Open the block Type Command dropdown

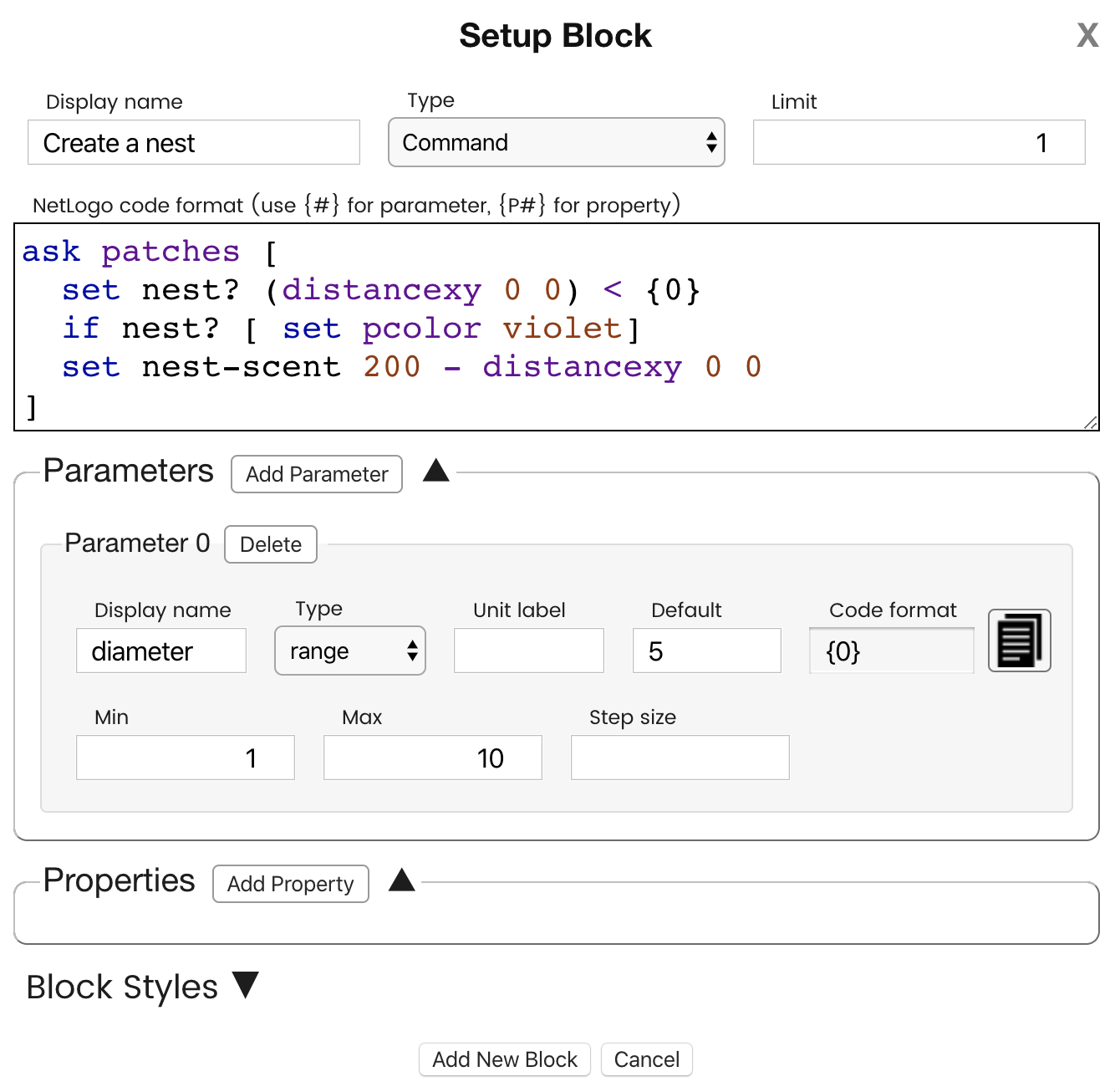pos(557,142)
